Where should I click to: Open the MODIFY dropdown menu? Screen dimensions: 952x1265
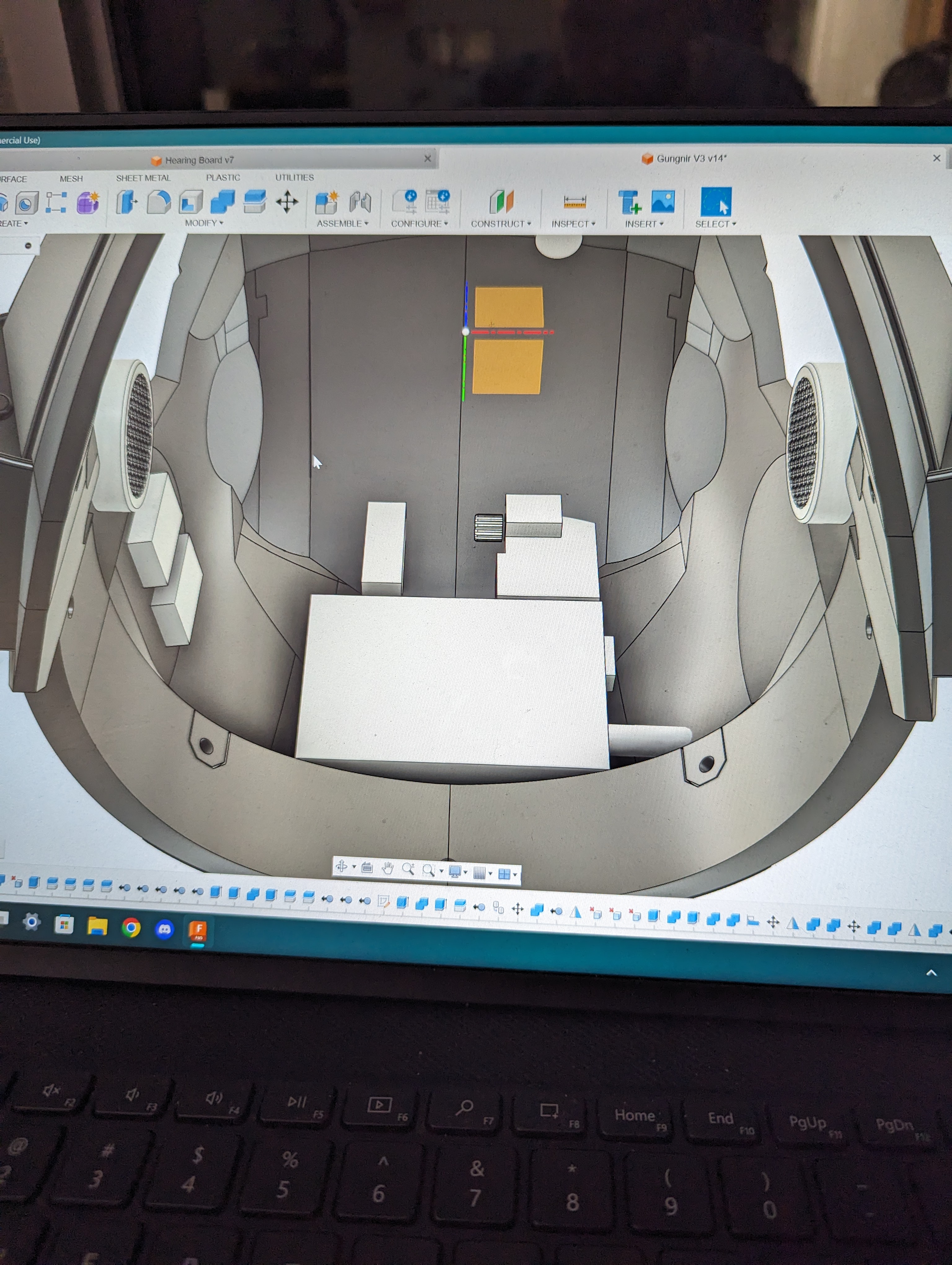(x=204, y=223)
